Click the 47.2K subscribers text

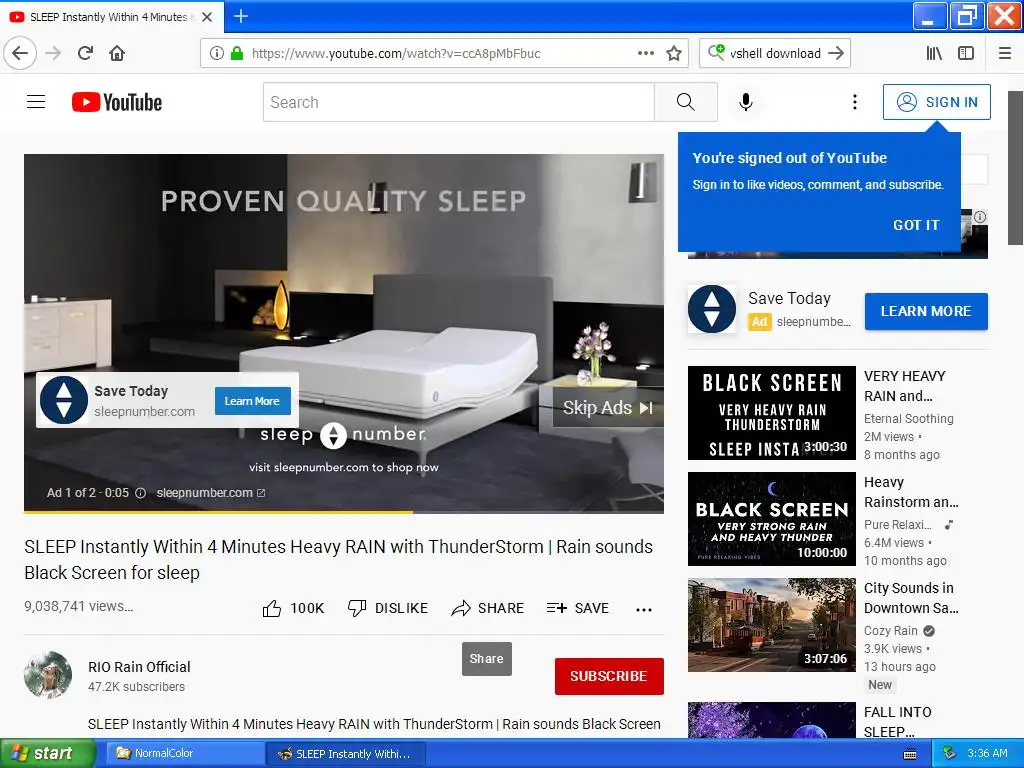tap(136, 686)
